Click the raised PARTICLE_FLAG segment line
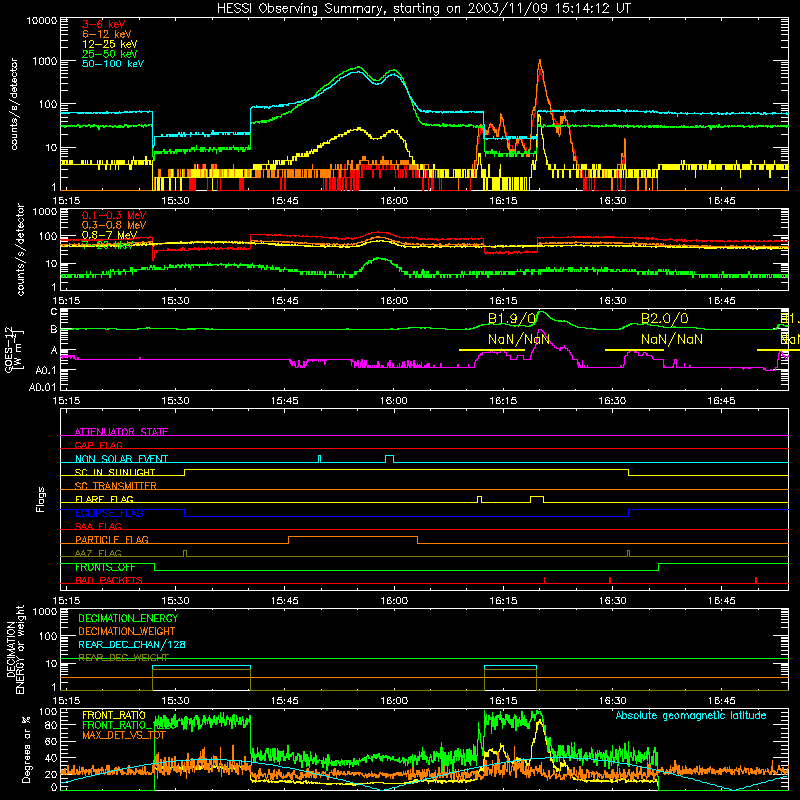 [x=353, y=537]
